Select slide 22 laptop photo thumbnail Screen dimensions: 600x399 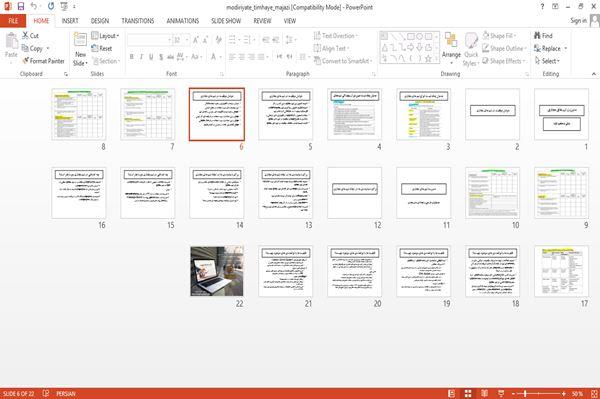pyautogui.click(x=217, y=271)
